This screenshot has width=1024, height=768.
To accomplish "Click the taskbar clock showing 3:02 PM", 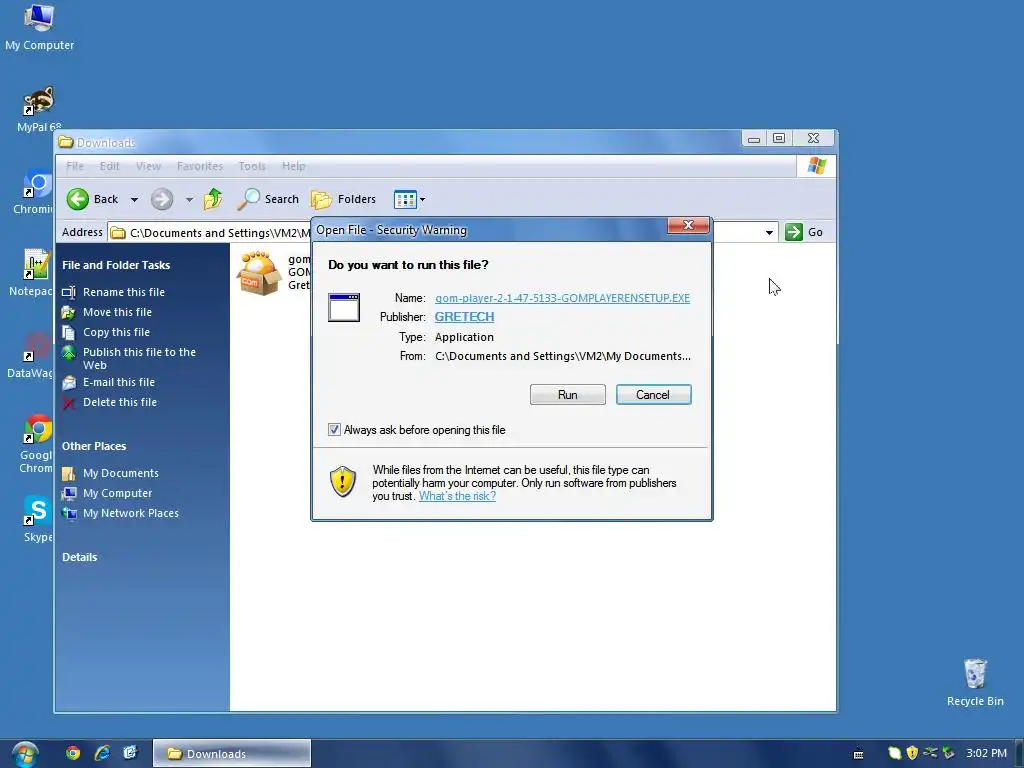I will [x=986, y=753].
